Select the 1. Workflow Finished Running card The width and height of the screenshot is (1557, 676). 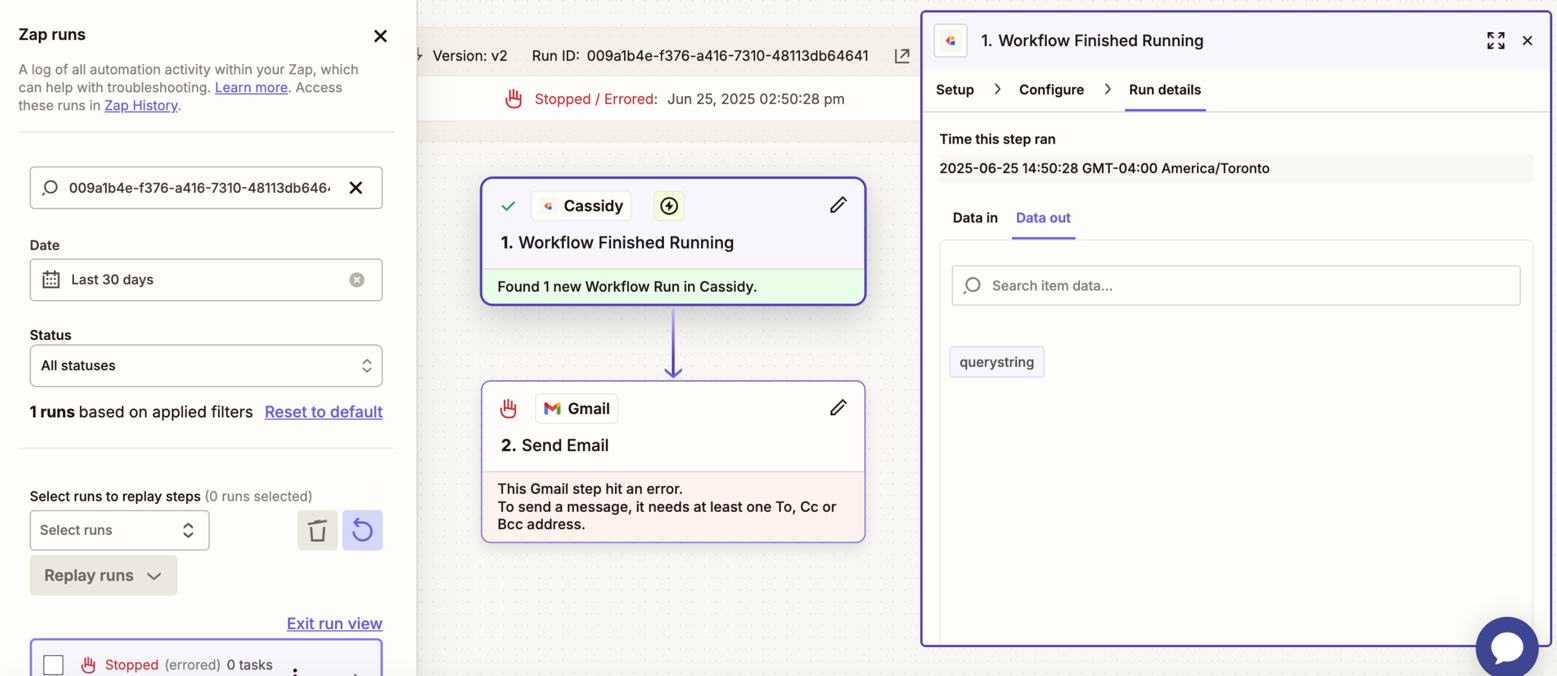click(673, 241)
